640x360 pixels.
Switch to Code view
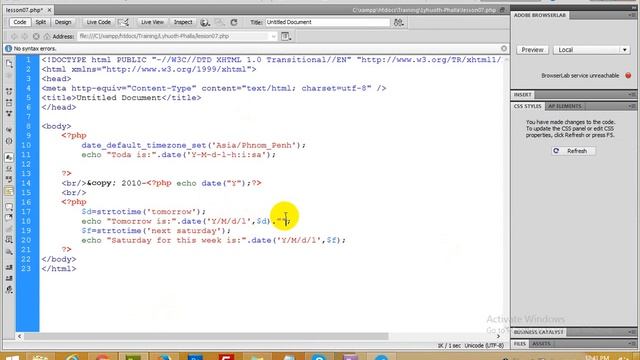[20, 22]
